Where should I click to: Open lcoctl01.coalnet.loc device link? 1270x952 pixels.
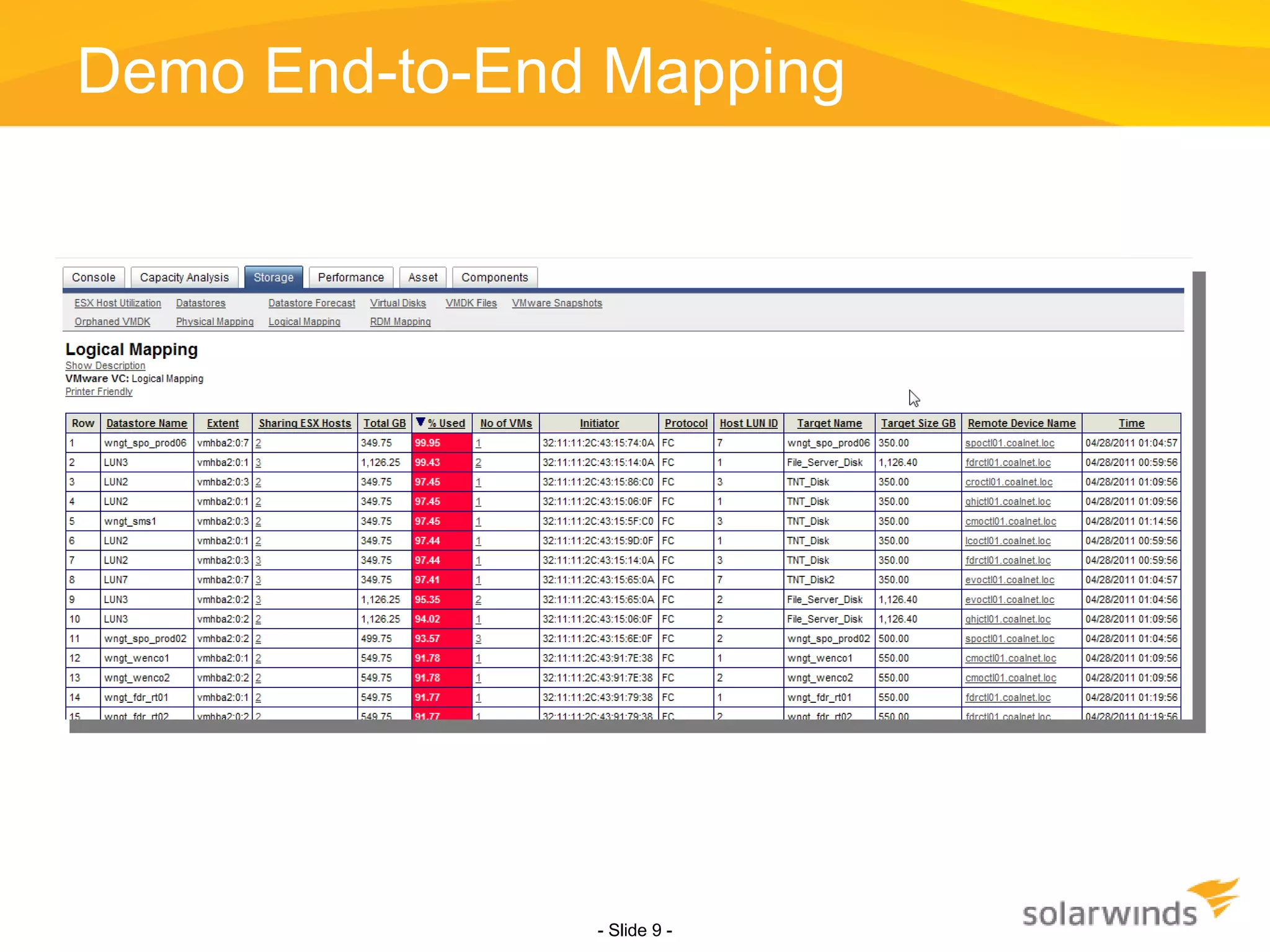[1008, 541]
